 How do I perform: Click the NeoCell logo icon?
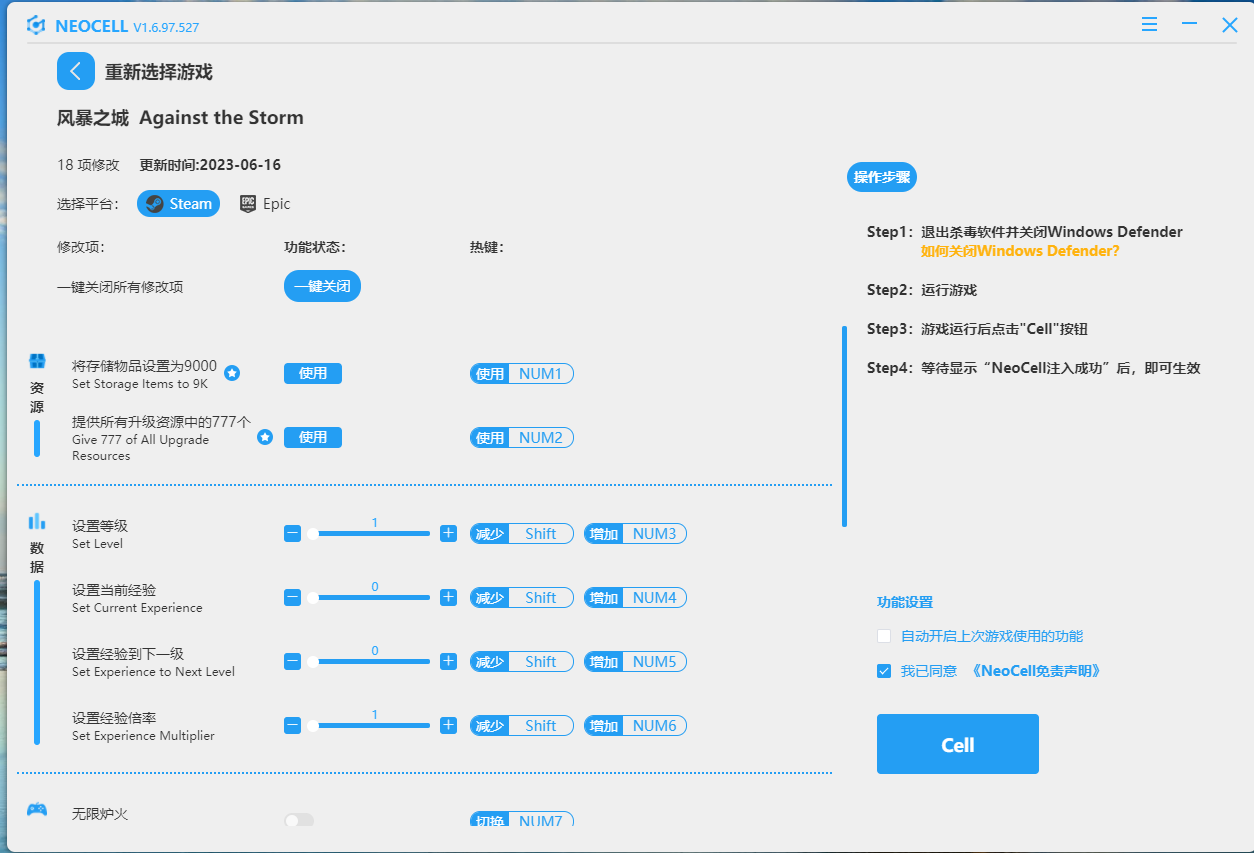pyautogui.click(x=36, y=25)
